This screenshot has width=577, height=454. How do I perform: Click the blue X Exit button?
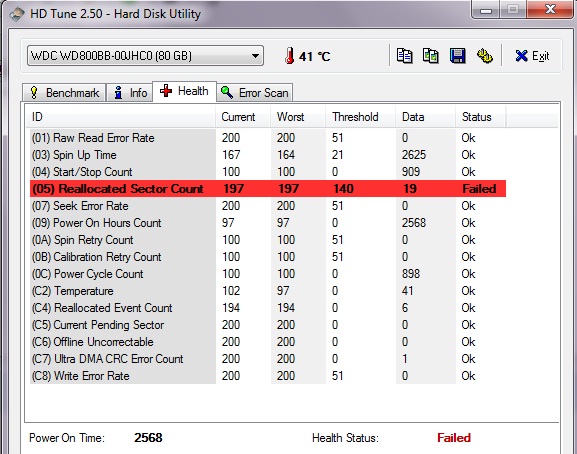click(x=532, y=56)
